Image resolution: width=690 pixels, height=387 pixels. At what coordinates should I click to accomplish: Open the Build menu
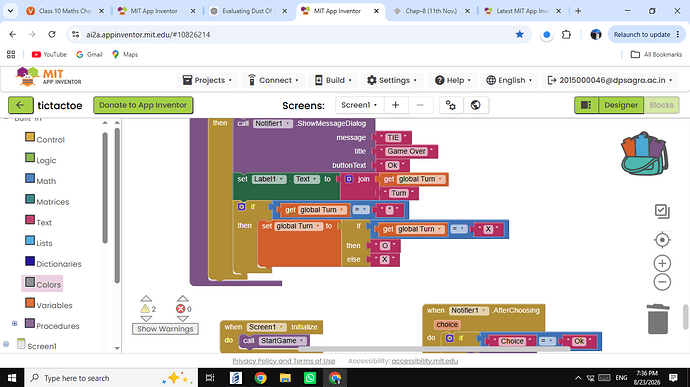click(x=333, y=80)
